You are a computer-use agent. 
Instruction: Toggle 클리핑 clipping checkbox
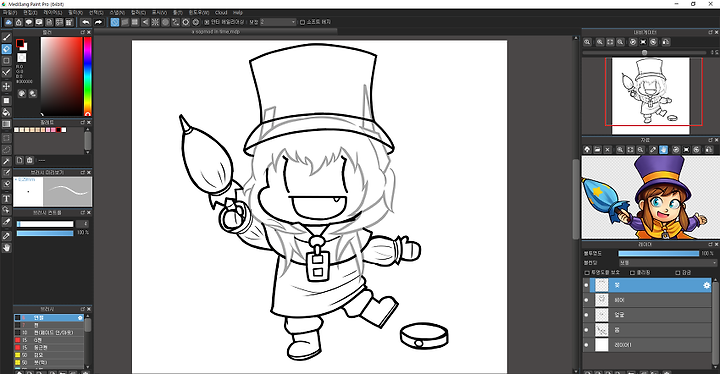(x=632, y=273)
